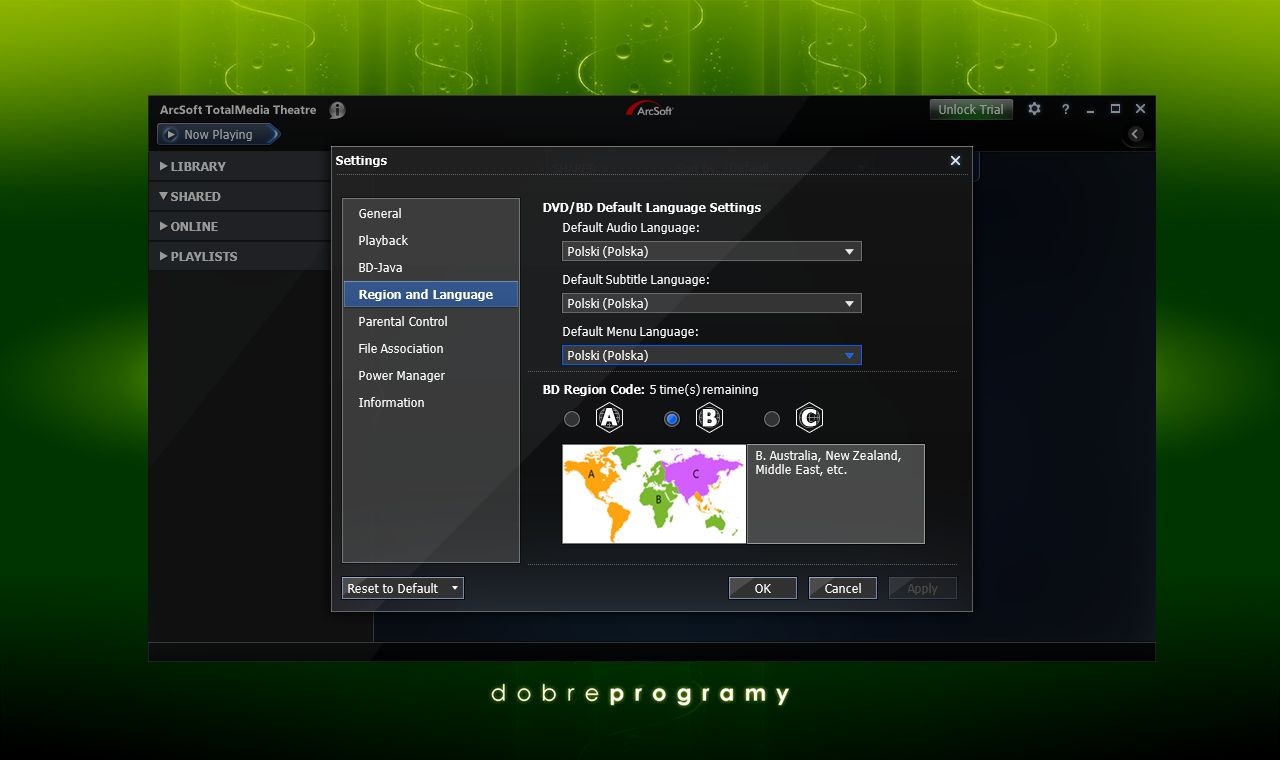Collapse the SHARED section
This screenshot has height=760, width=1280.
pos(240,196)
